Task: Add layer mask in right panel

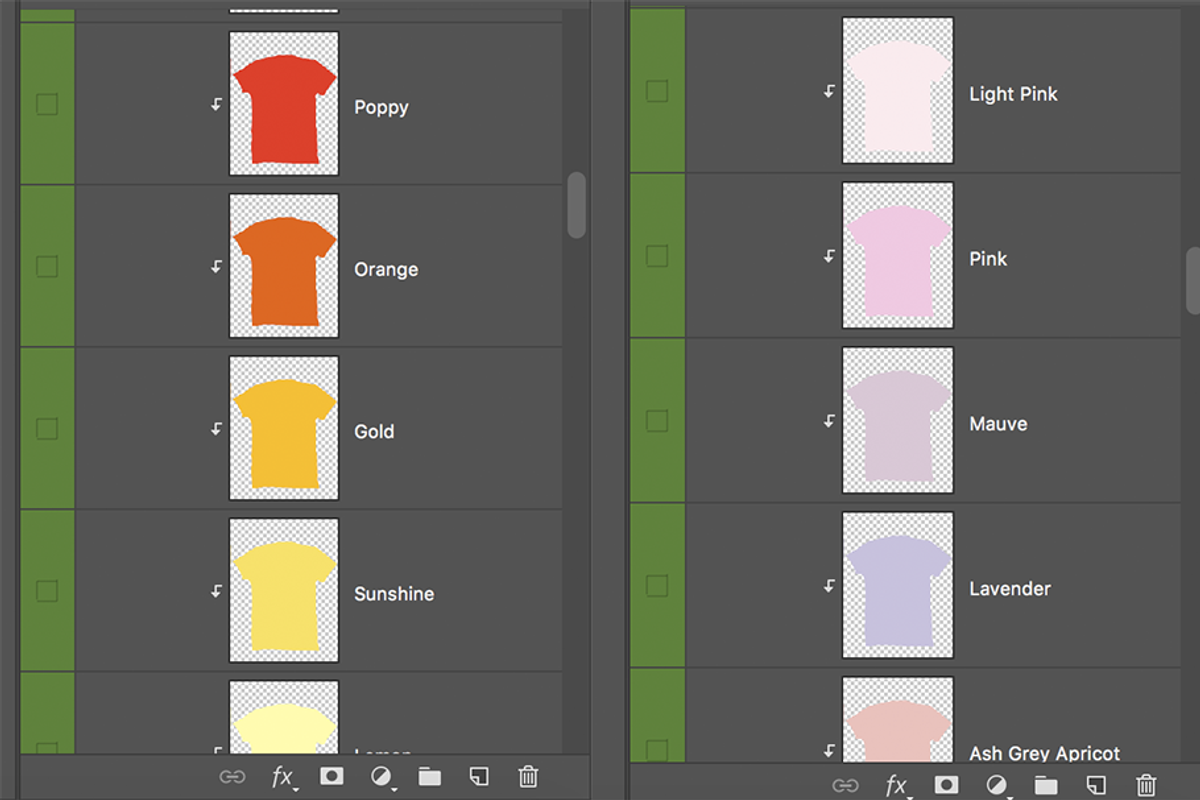Action: [947, 786]
